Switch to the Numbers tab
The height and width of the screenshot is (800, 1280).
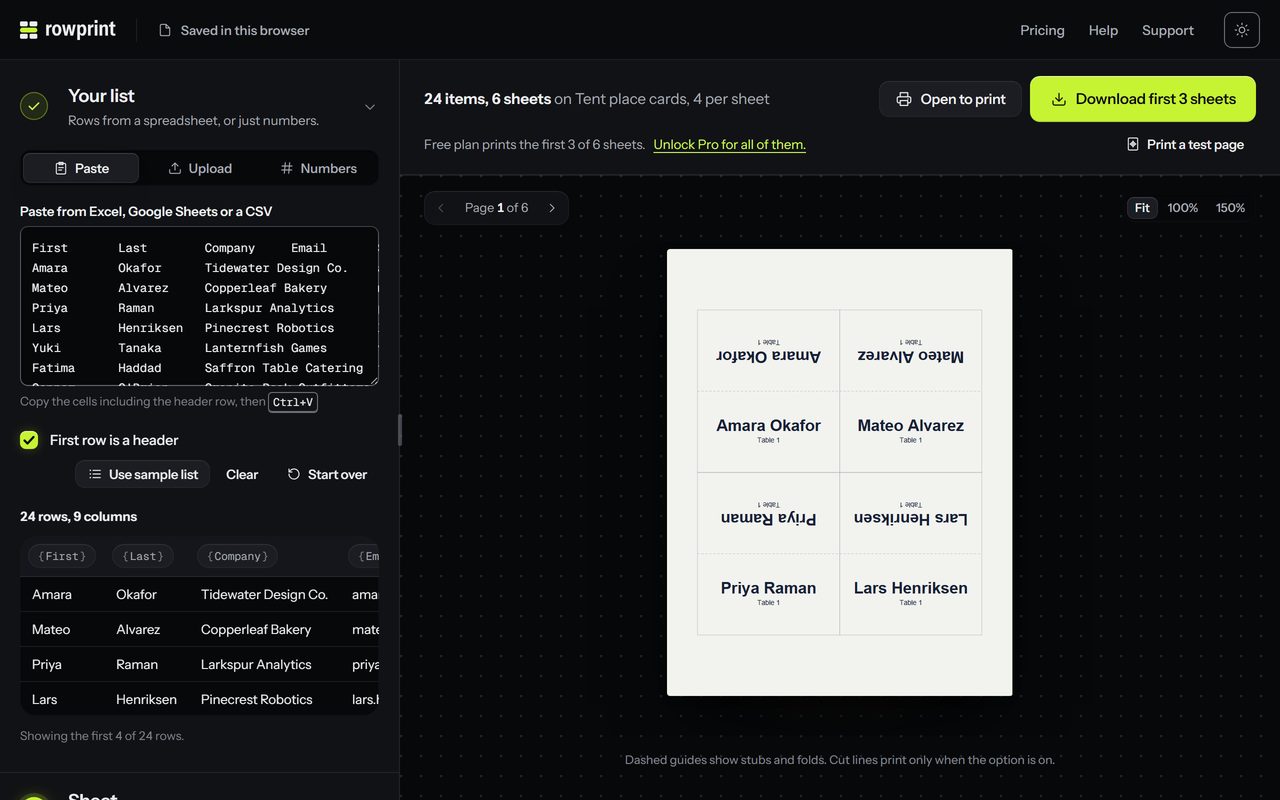318,168
